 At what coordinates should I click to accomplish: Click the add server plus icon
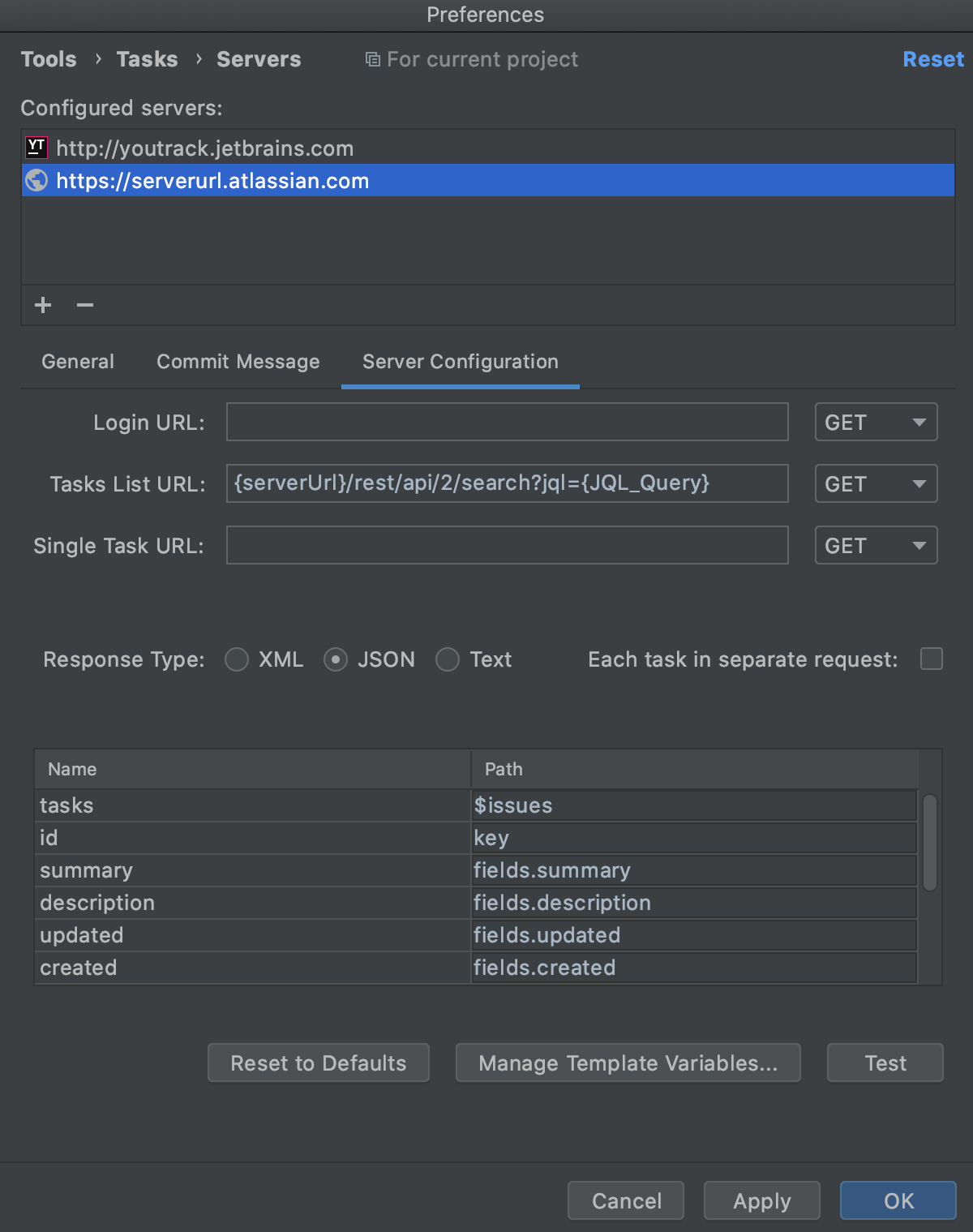tap(44, 305)
